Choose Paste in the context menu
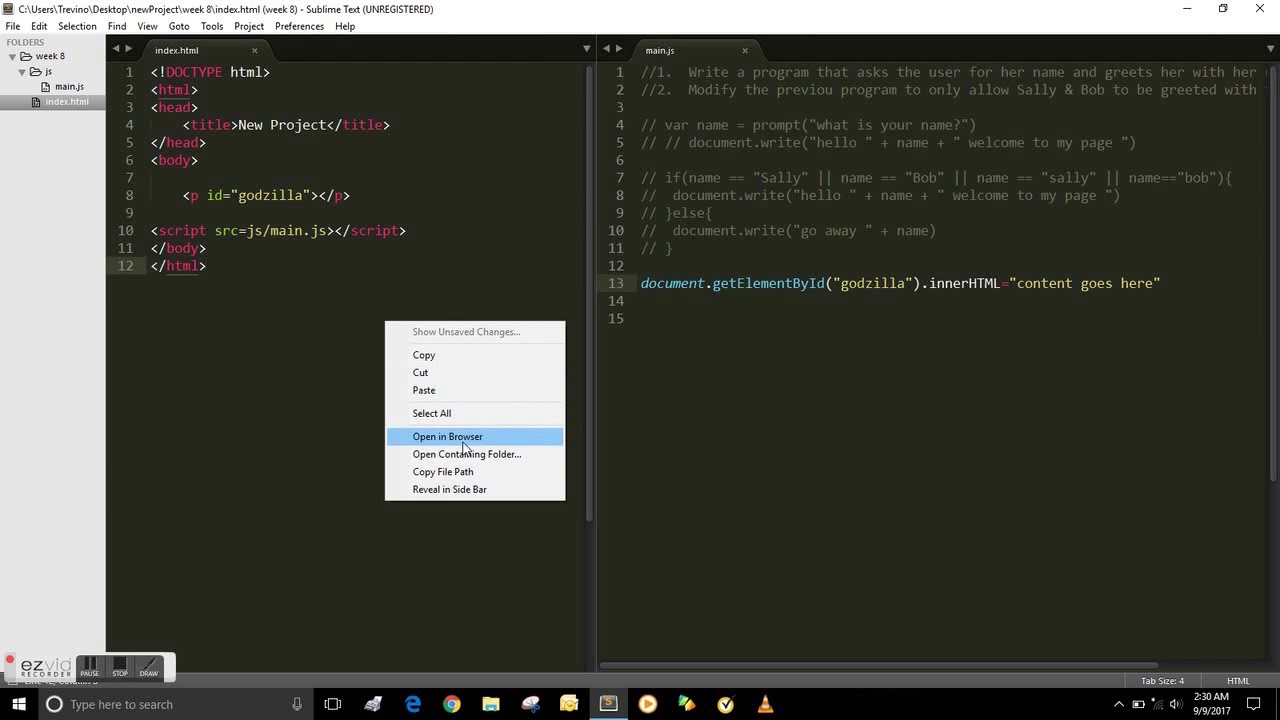1280x720 pixels. point(475,390)
